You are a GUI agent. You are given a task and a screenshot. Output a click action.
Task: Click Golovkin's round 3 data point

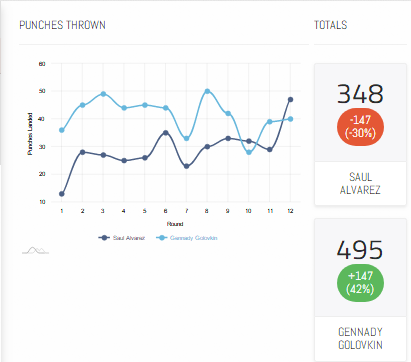click(103, 94)
